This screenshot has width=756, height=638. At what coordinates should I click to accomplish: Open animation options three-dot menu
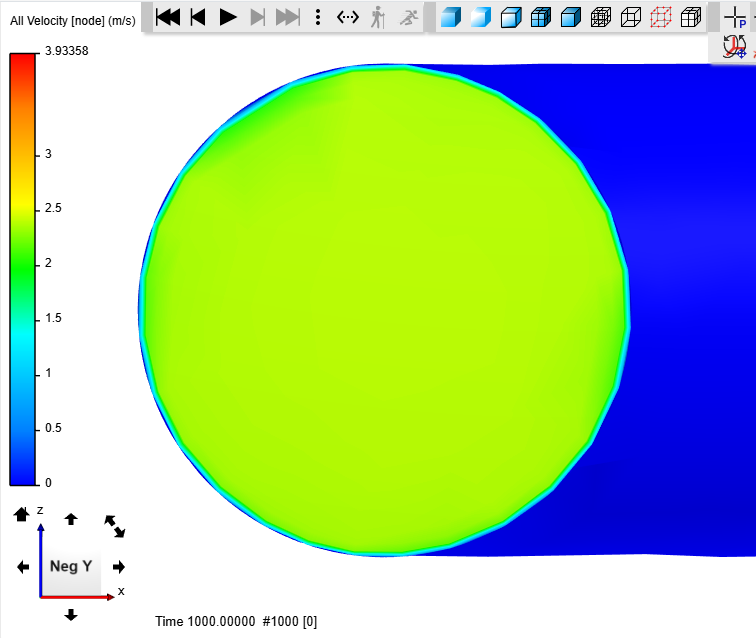pyautogui.click(x=318, y=17)
